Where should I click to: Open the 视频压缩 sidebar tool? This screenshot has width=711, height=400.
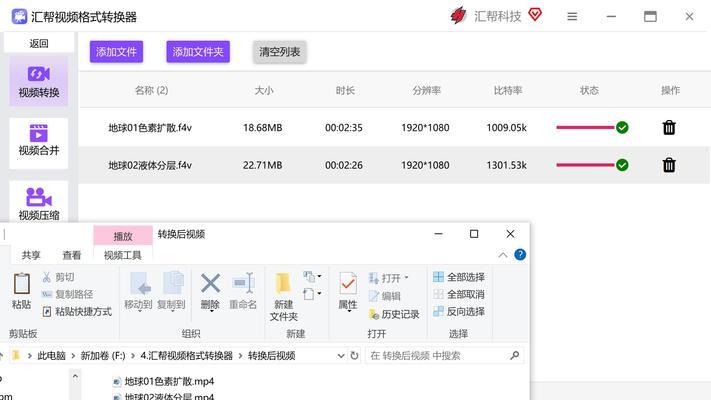click(39, 203)
